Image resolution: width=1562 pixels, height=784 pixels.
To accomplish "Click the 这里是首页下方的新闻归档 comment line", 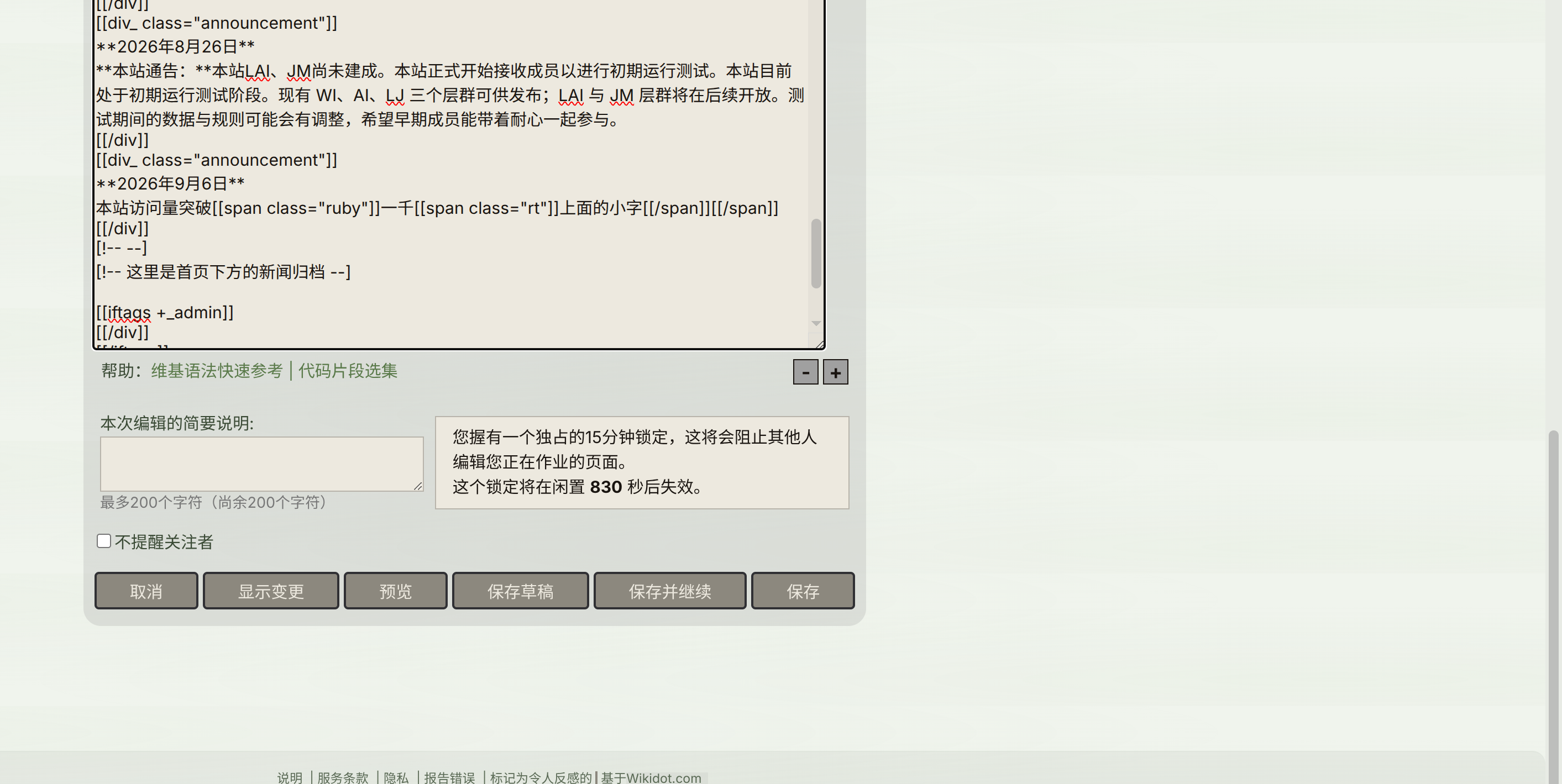I will [223, 272].
